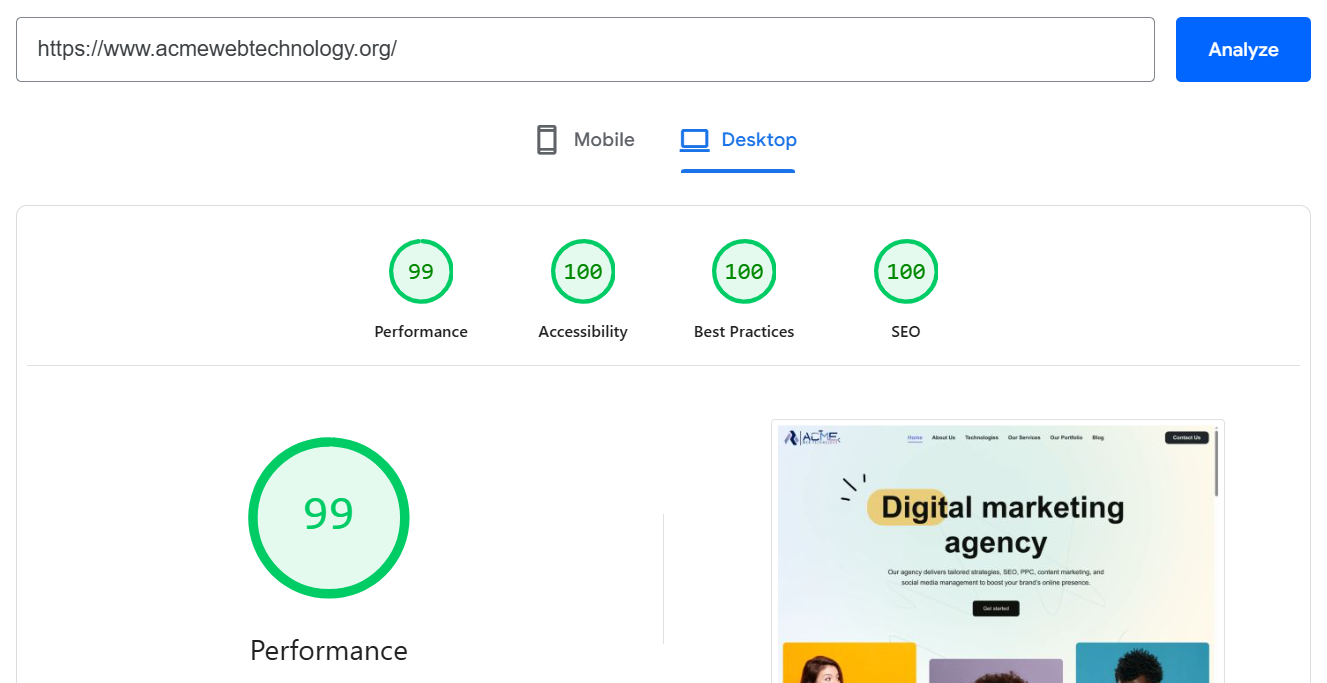Click the Accessibility score circle showing 100
The height and width of the screenshot is (683, 1327).
point(583,271)
